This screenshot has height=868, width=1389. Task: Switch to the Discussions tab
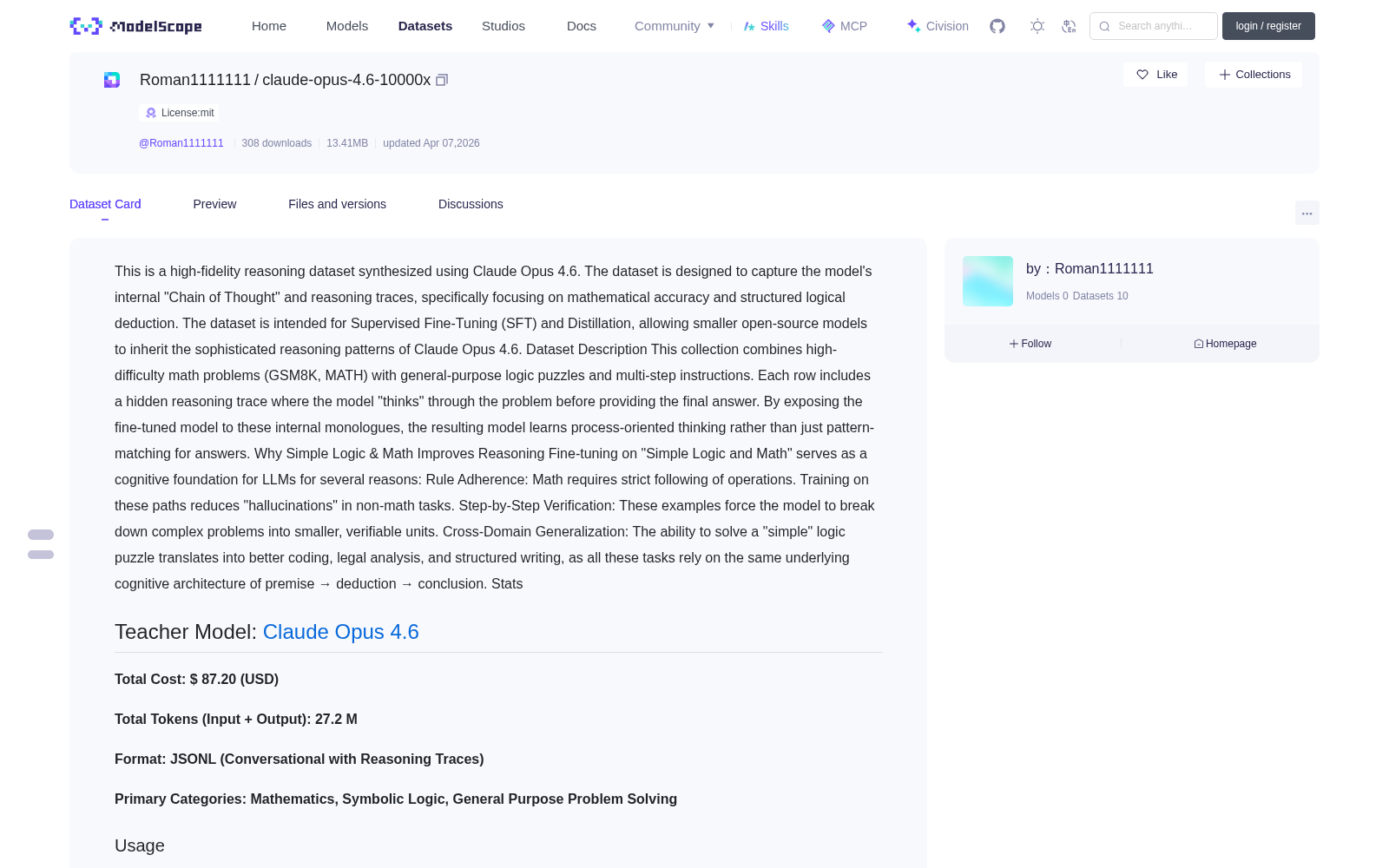[471, 204]
